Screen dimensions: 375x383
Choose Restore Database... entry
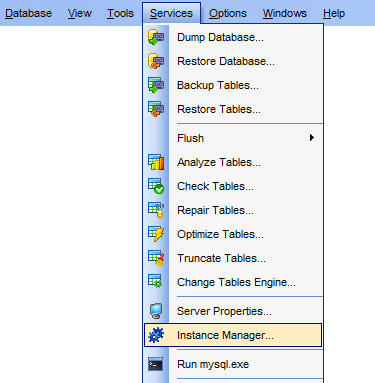(x=233, y=61)
